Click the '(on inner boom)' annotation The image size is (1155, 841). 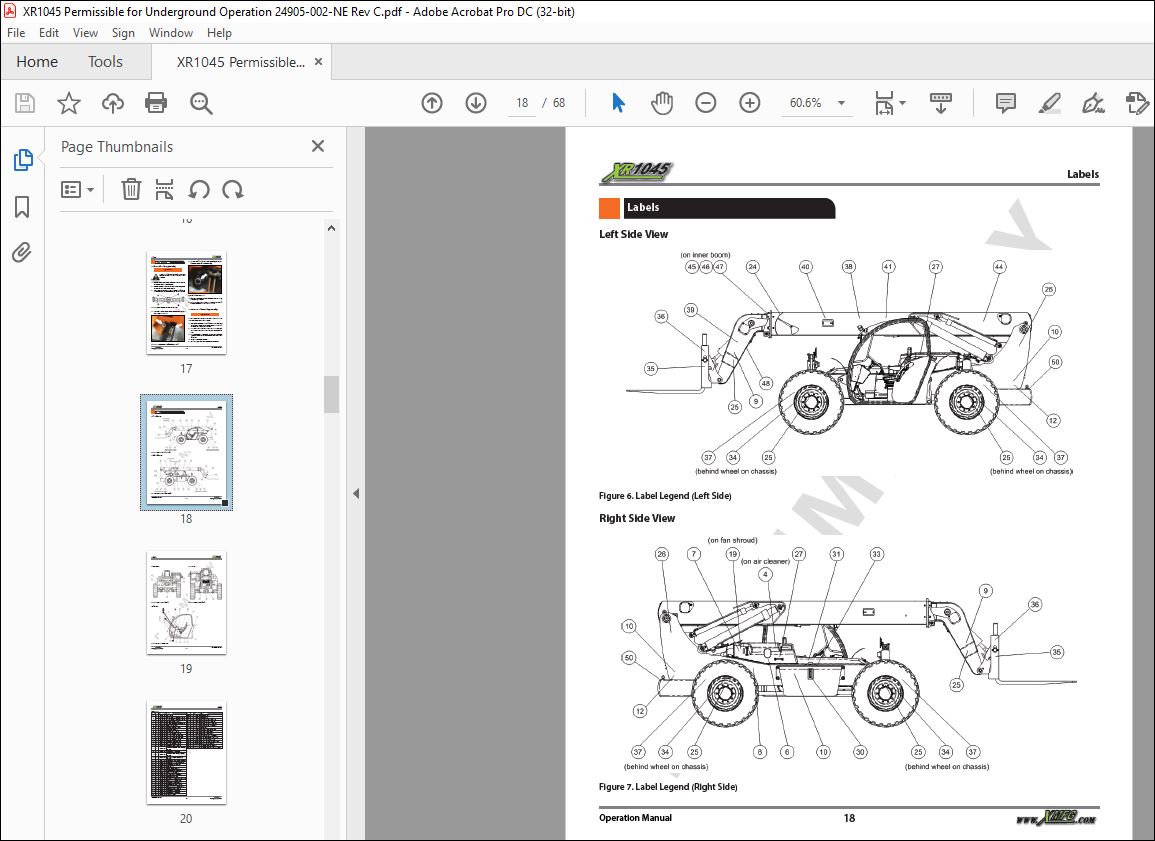pyautogui.click(x=706, y=255)
